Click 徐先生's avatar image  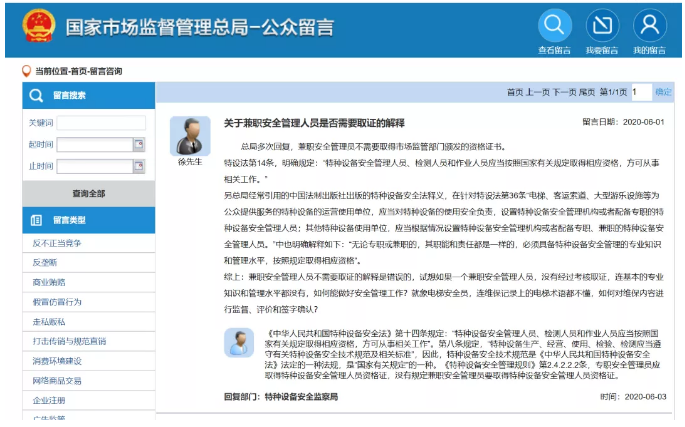coord(190,136)
